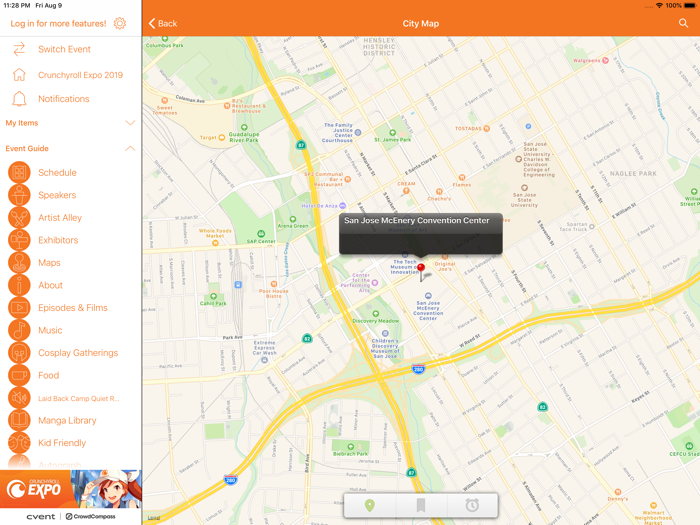
Task: Tap the Denny's marker on the map
Action: [617, 492]
